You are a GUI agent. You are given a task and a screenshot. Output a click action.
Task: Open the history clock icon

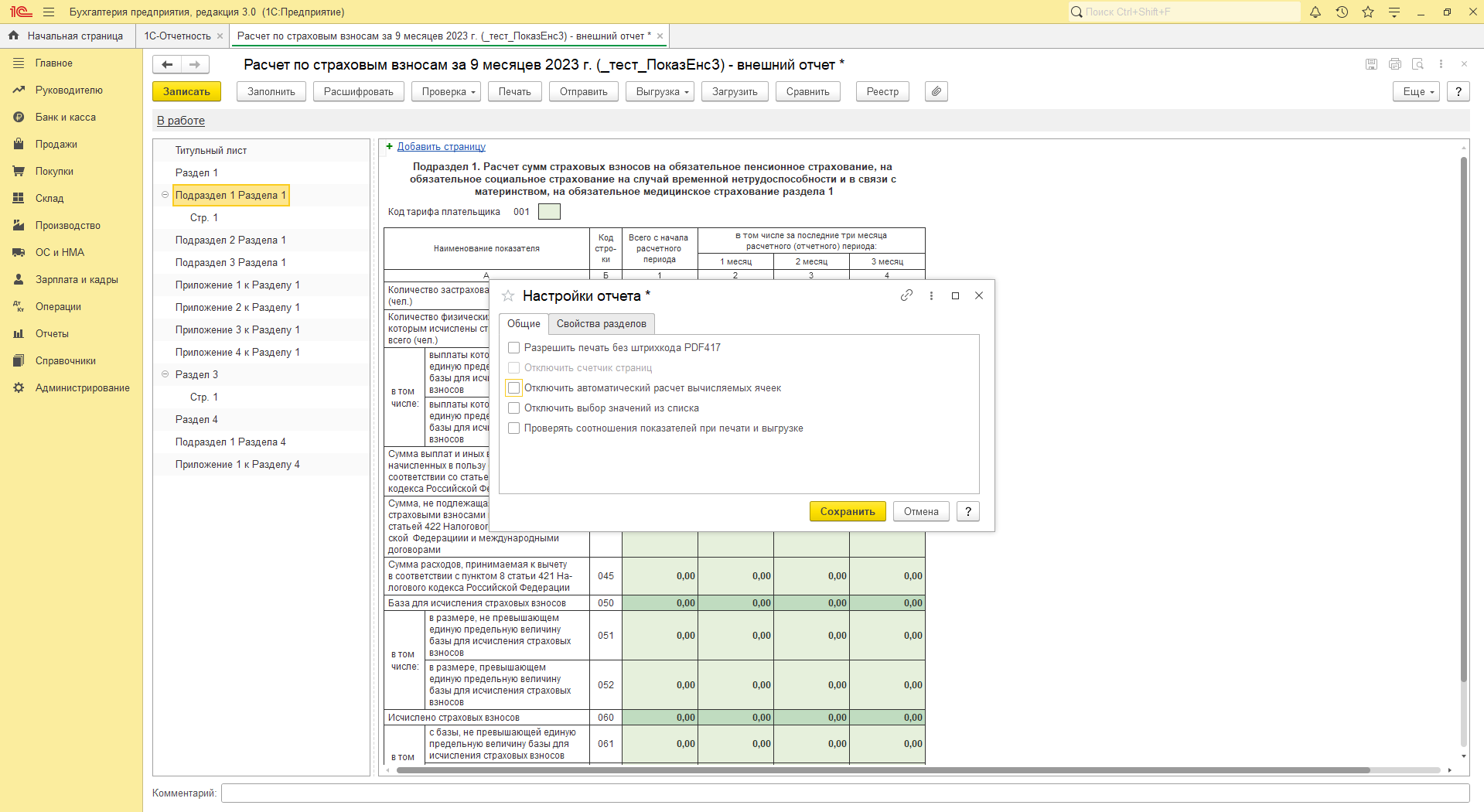(x=1342, y=12)
